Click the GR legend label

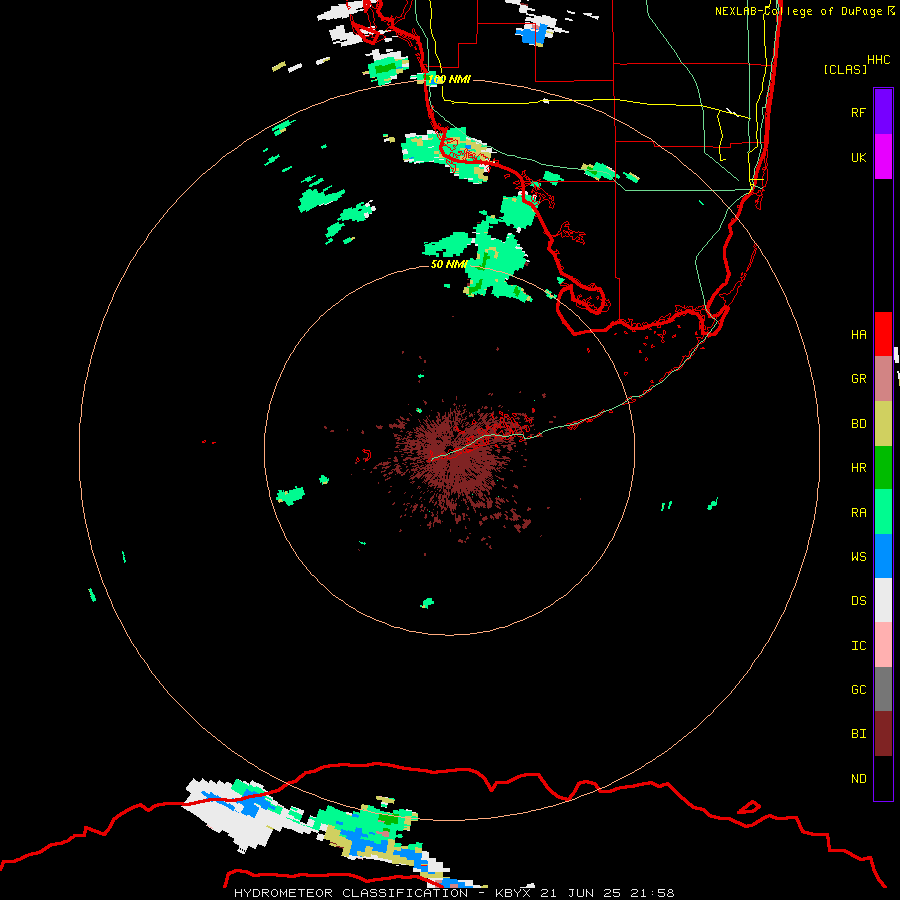(x=859, y=379)
